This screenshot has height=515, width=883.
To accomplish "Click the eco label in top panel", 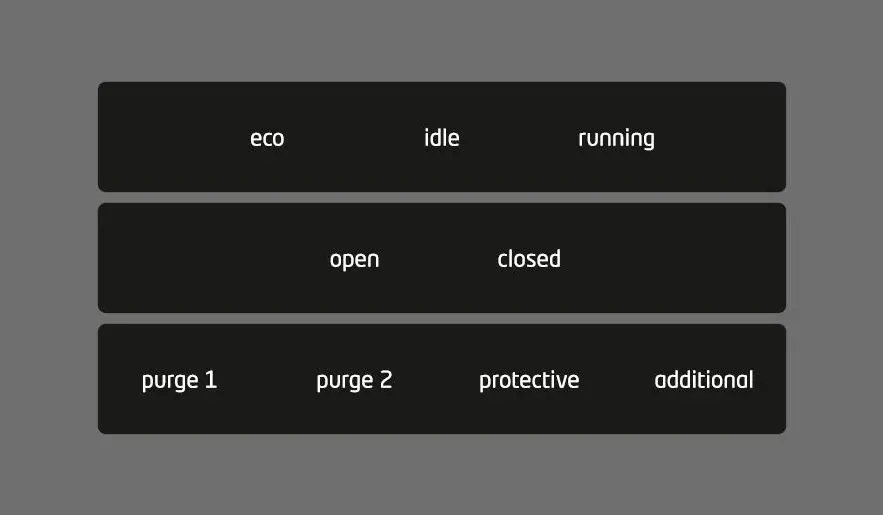I will tap(267, 138).
